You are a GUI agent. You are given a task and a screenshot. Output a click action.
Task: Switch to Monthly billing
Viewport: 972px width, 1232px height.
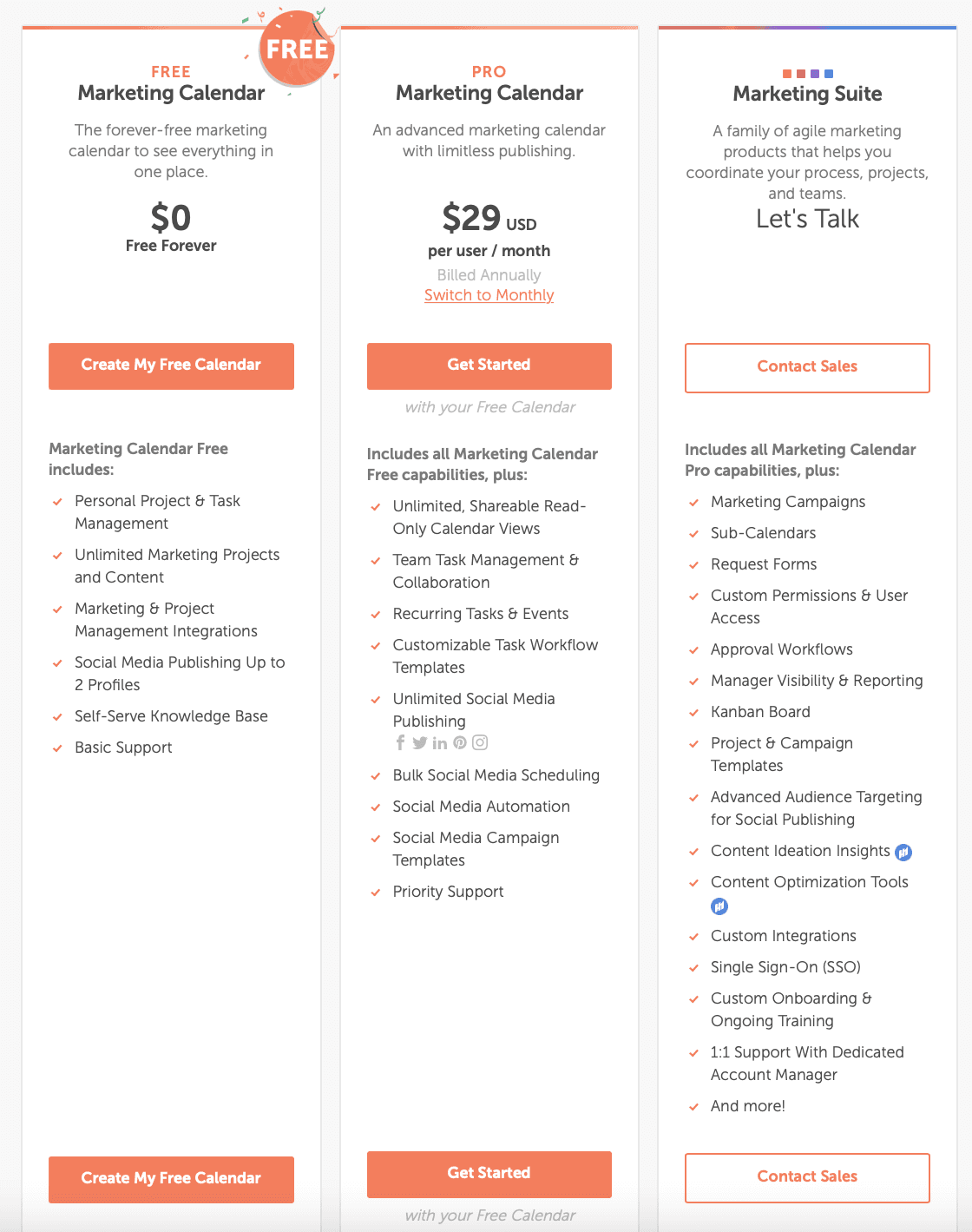[x=489, y=295]
